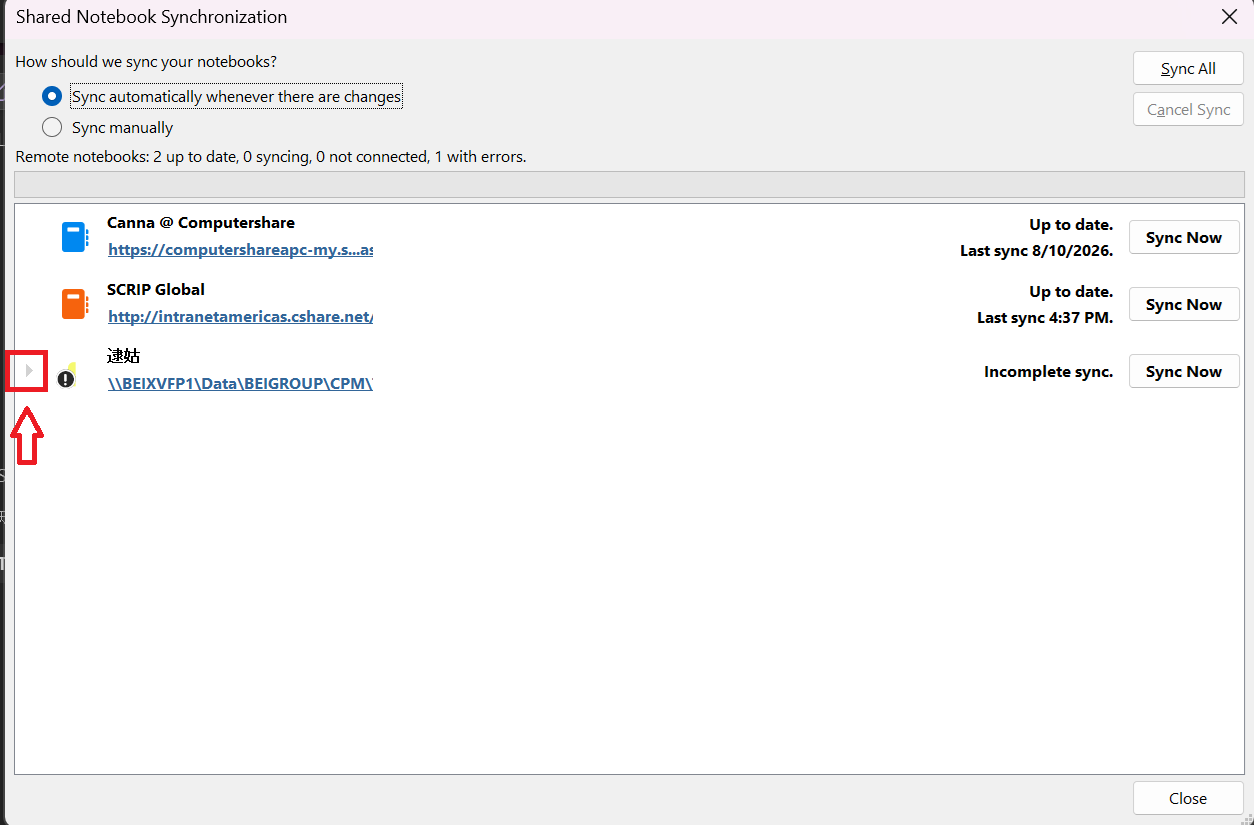Close the Shared Notebook Synchronization window
This screenshot has height=825, width=1254.
(x=1229, y=16)
